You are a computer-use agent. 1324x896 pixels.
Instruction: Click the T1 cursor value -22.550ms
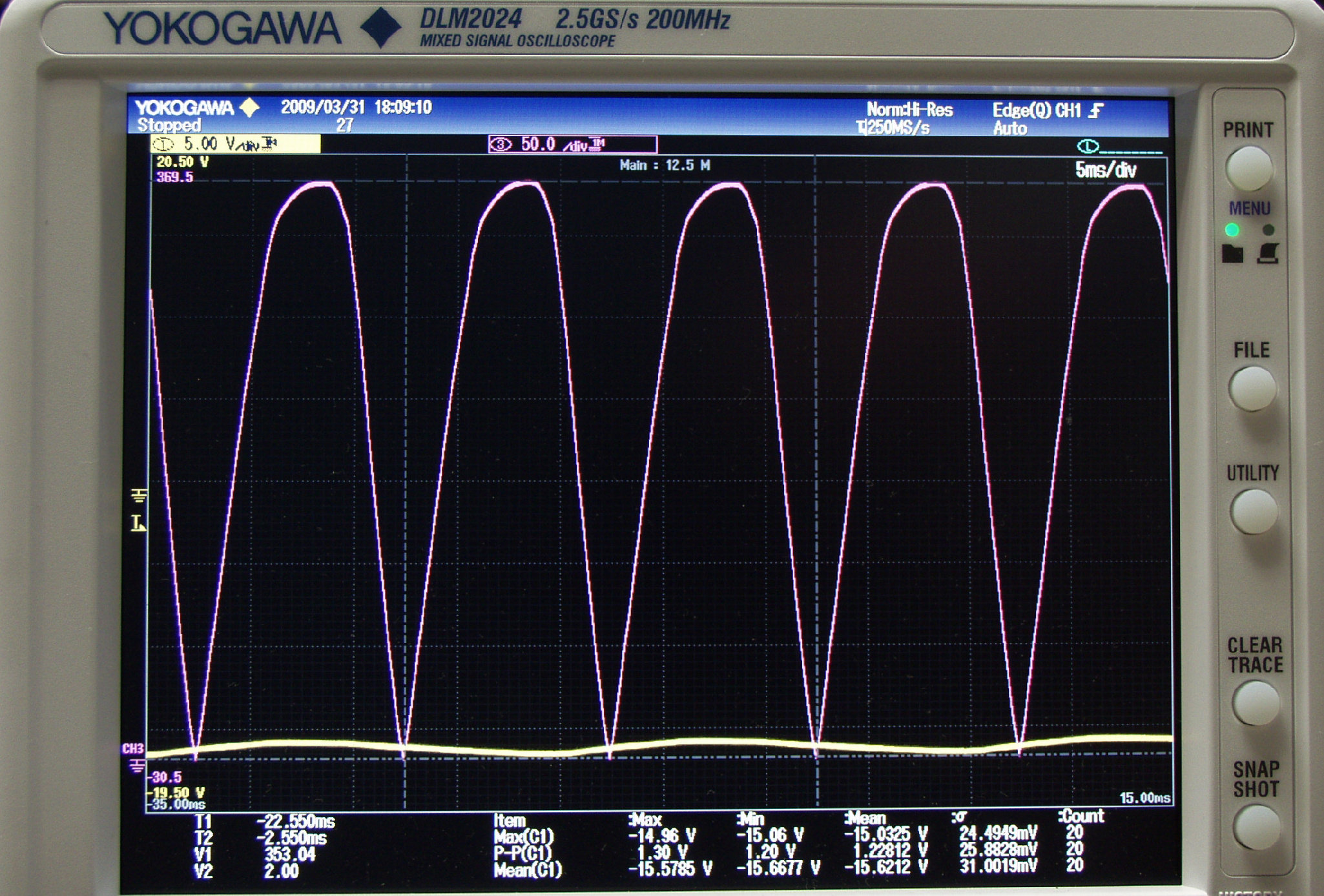[296, 822]
